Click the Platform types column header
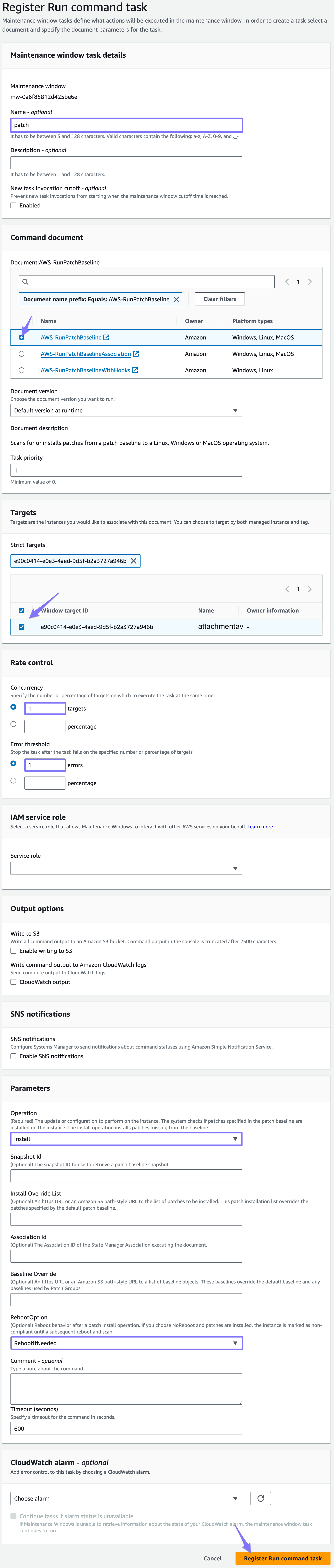 (252, 321)
